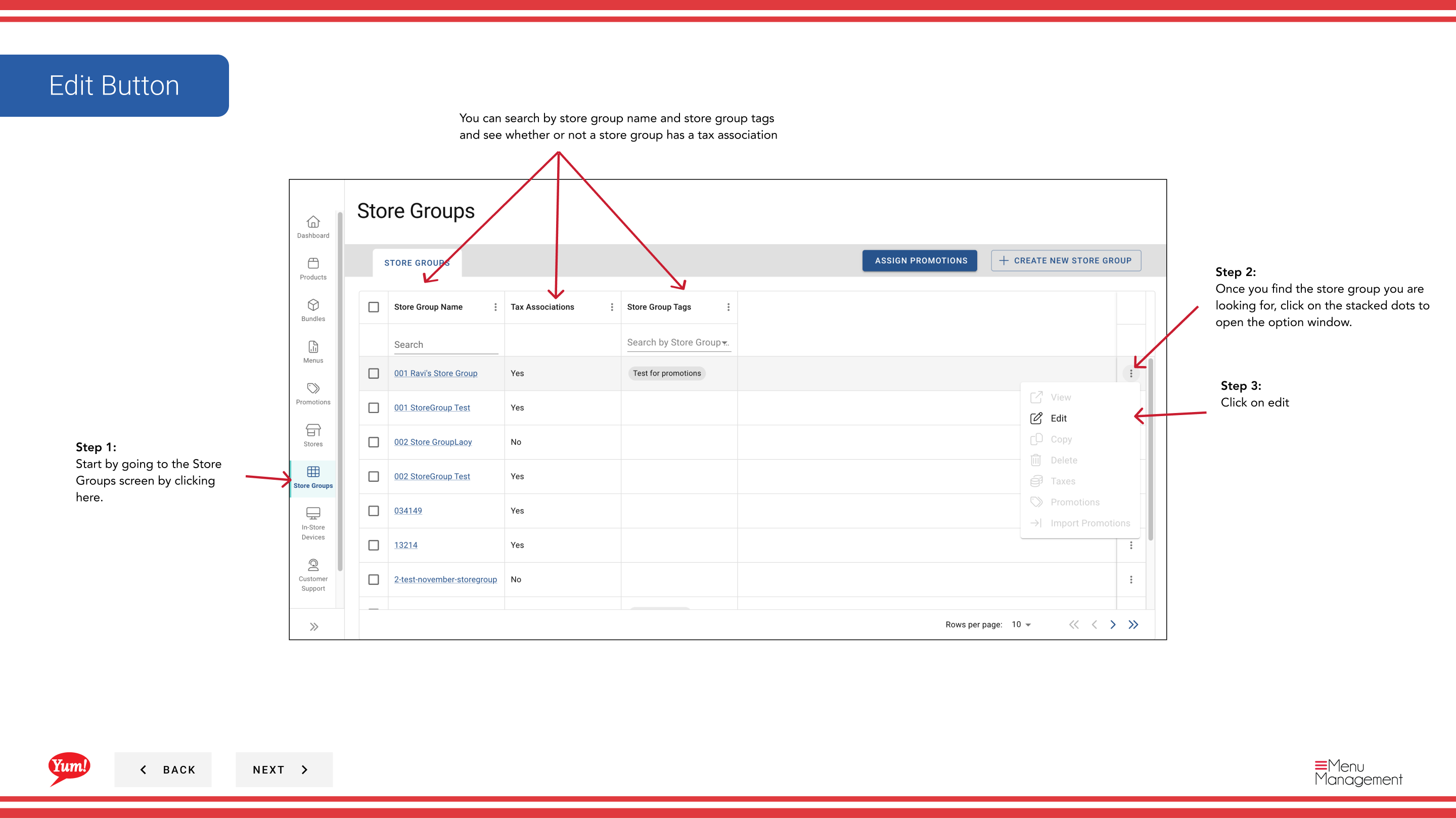Open the 001 StoreGroup Test link
This screenshot has width=1456, height=819.
coord(432,407)
